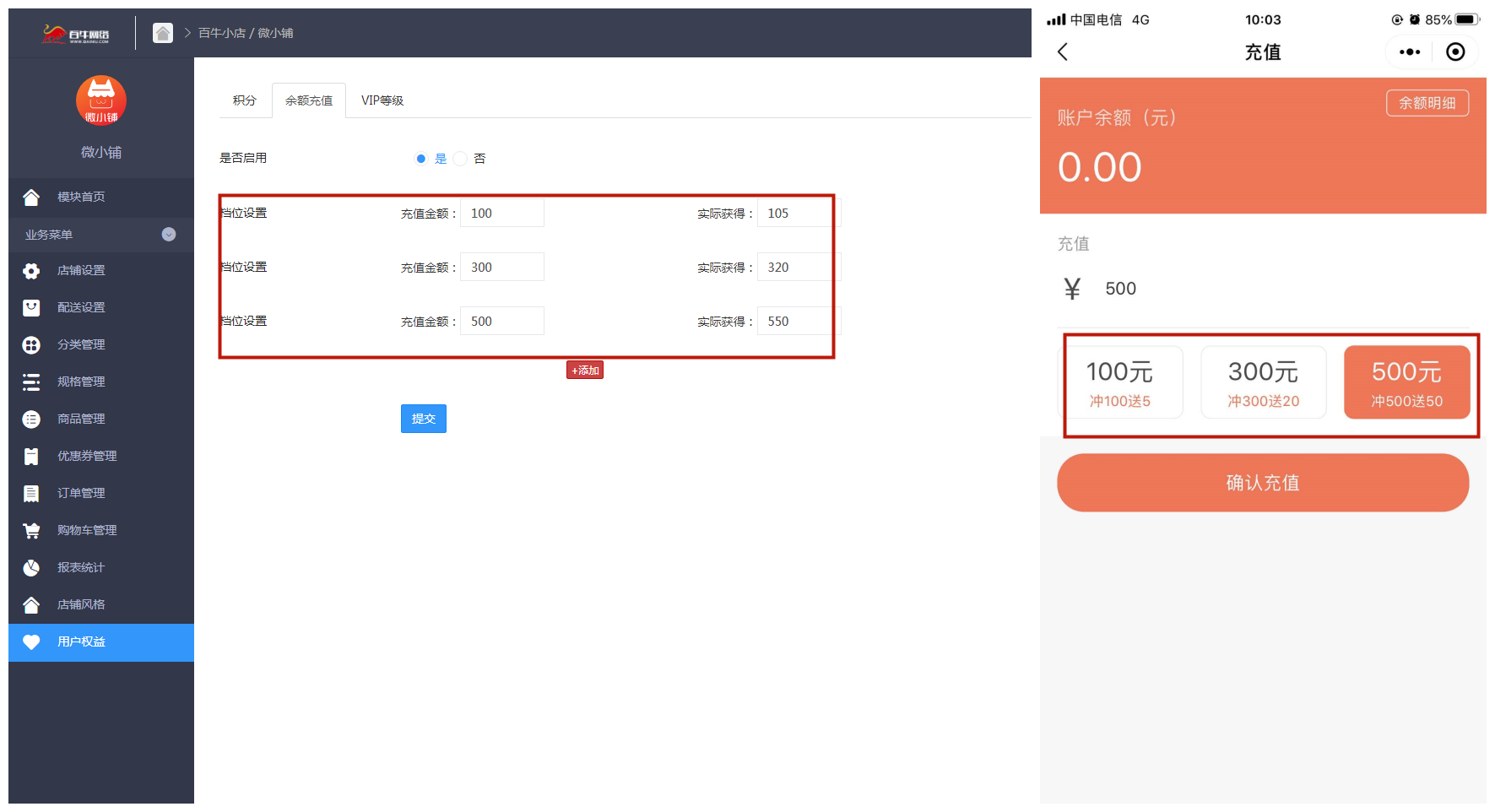Select the 否 radio button for 是否启用
This screenshot has height=812, width=1495.
[x=460, y=159]
